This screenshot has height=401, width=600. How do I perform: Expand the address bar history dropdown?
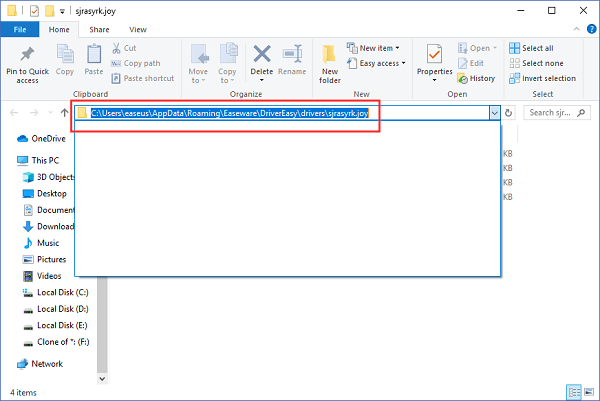point(494,113)
